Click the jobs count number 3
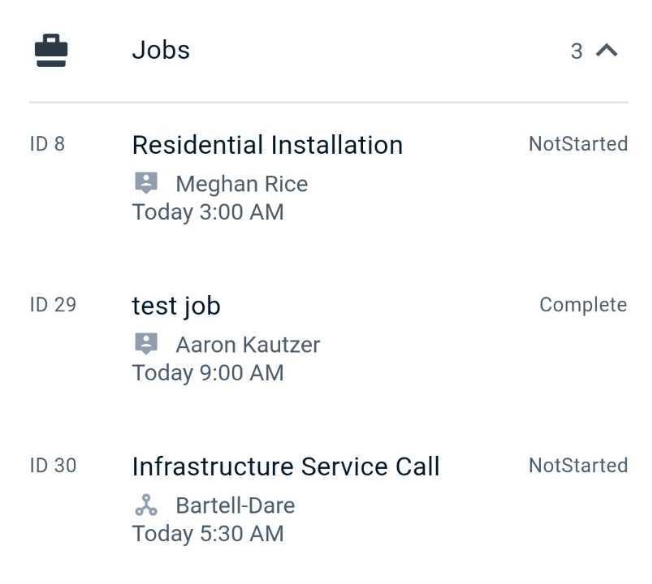 576,51
